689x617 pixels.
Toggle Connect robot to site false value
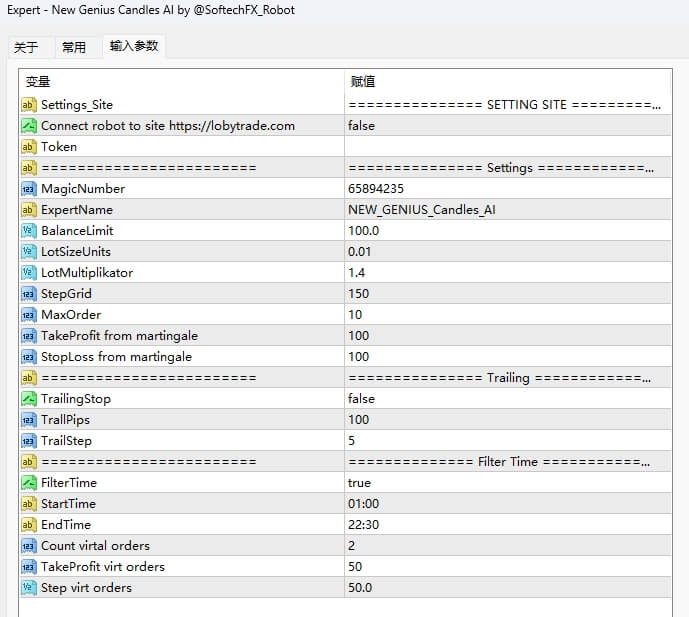pos(361,126)
